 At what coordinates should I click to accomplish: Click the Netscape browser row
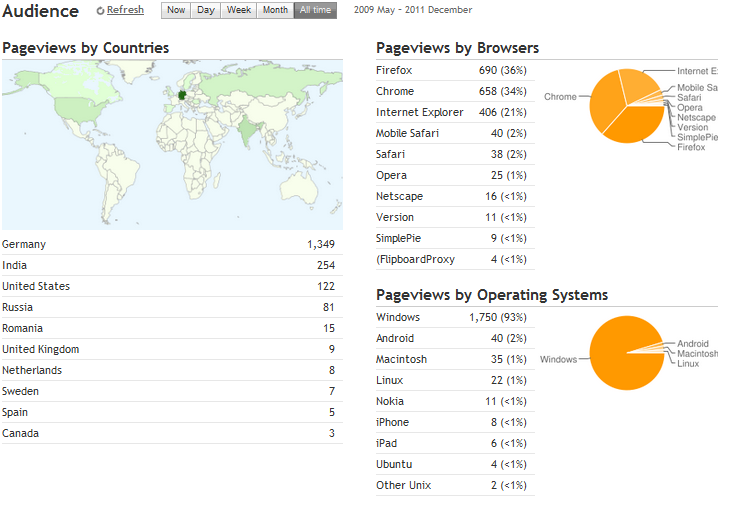pos(455,196)
